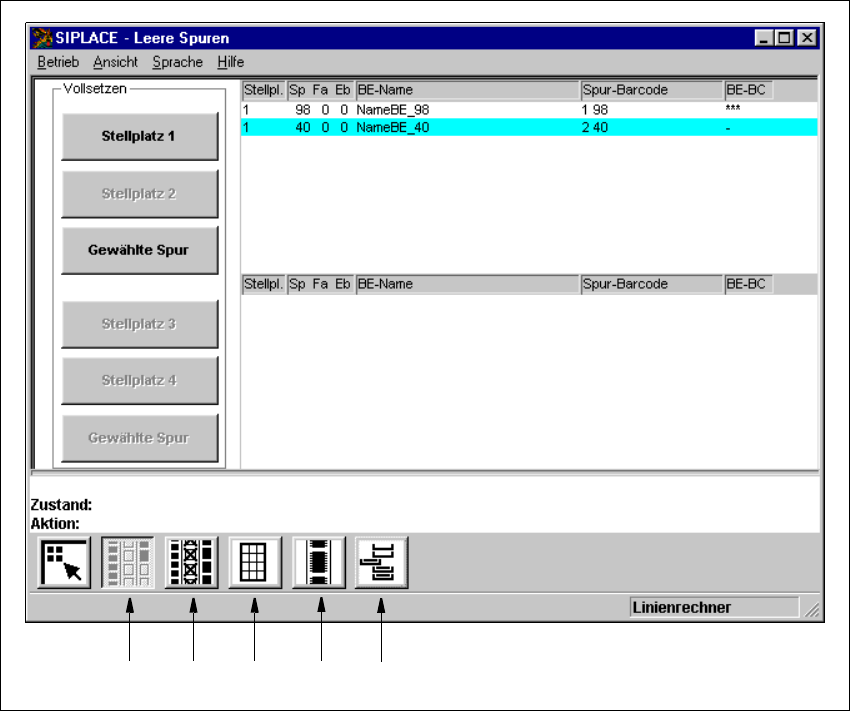This screenshot has width=850, height=711.
Task: Click the Stellplatz 1 button
Action: click(x=140, y=136)
